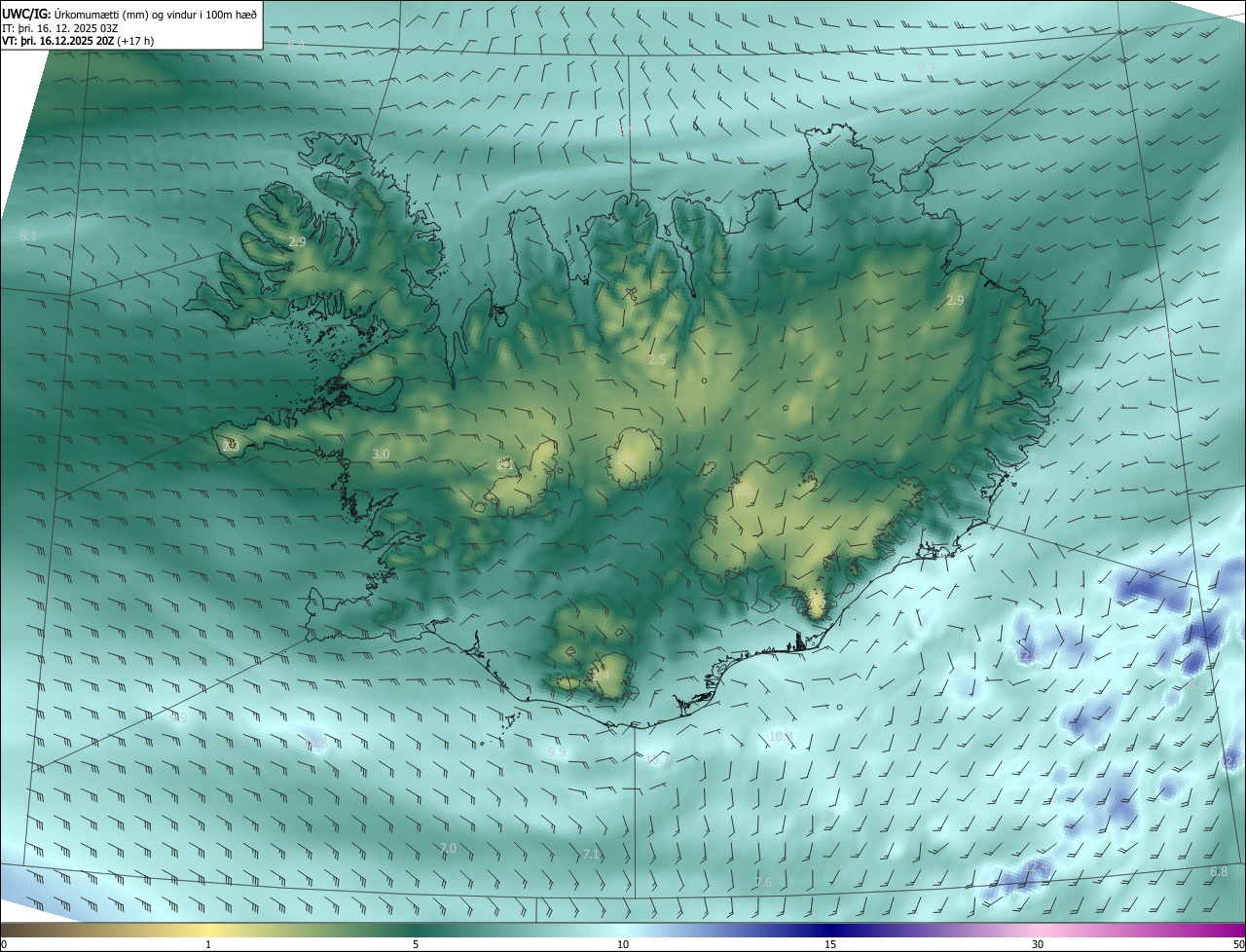The image size is (1246, 952).
Task: Click the yellow color bar segment above 1
Action: (x=208, y=930)
